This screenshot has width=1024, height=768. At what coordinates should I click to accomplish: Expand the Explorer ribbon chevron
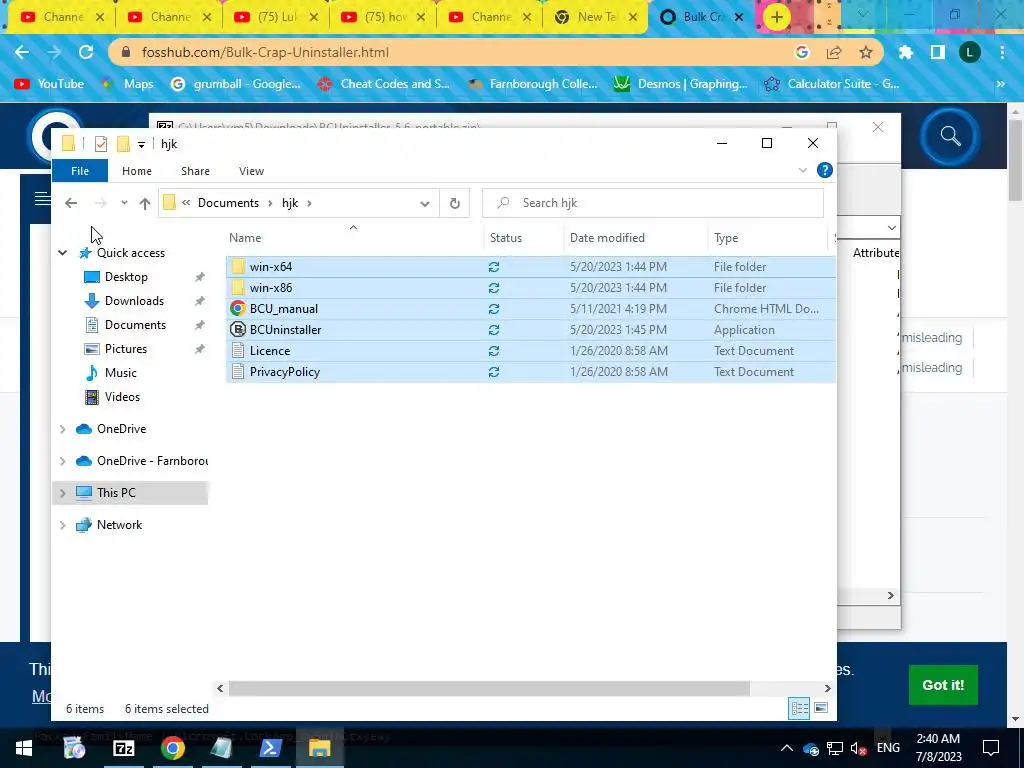click(803, 170)
